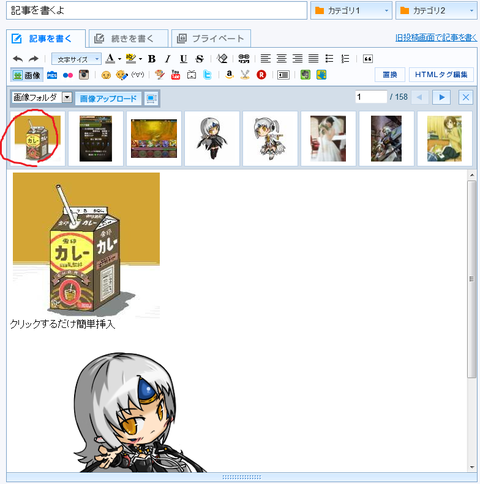The width and height of the screenshot is (480, 484).
Task: Select the dark phone screenshot thumbnail
Action: 96,138
